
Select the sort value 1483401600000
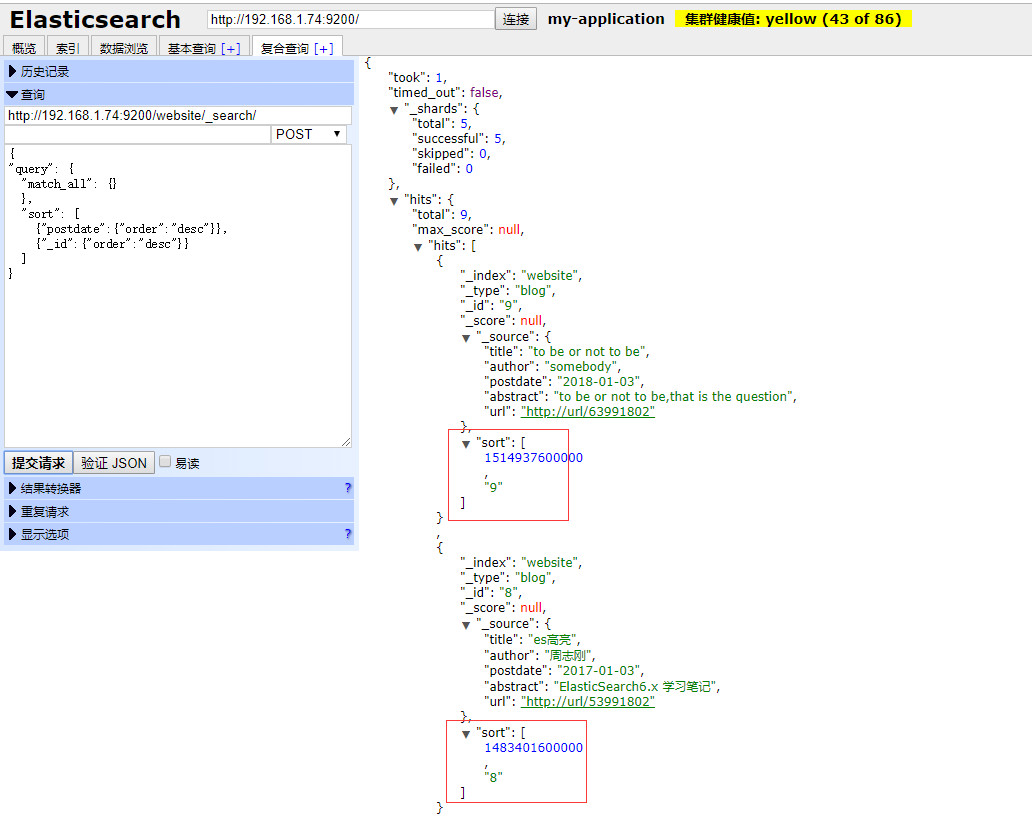534,747
